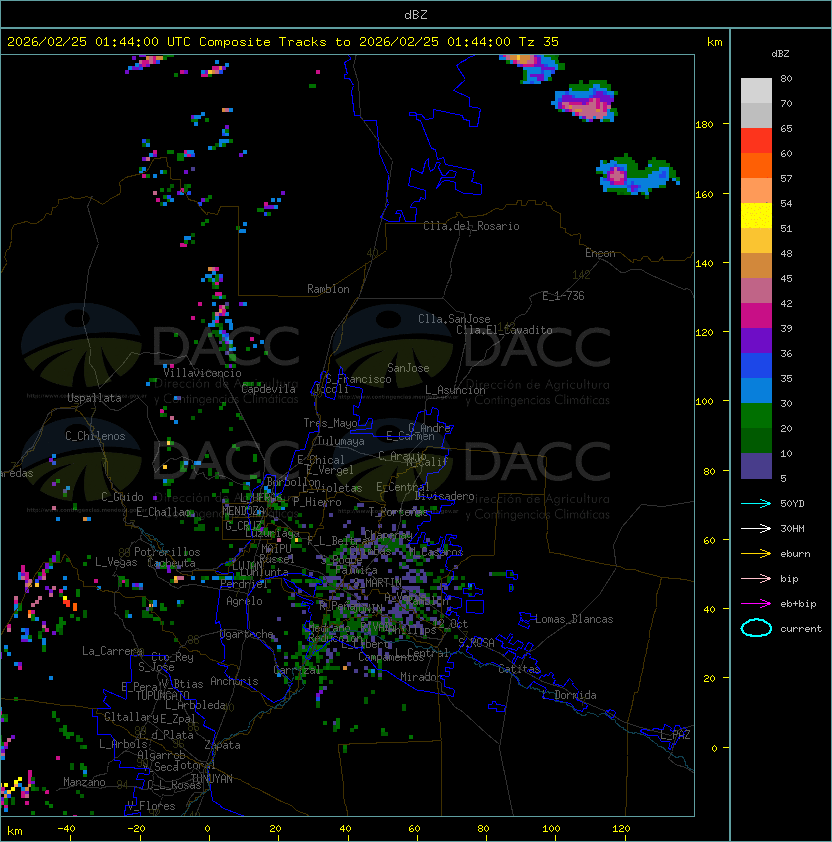Click the '-20' tick on horizontal axis
This screenshot has width=832, height=842.
136,829
